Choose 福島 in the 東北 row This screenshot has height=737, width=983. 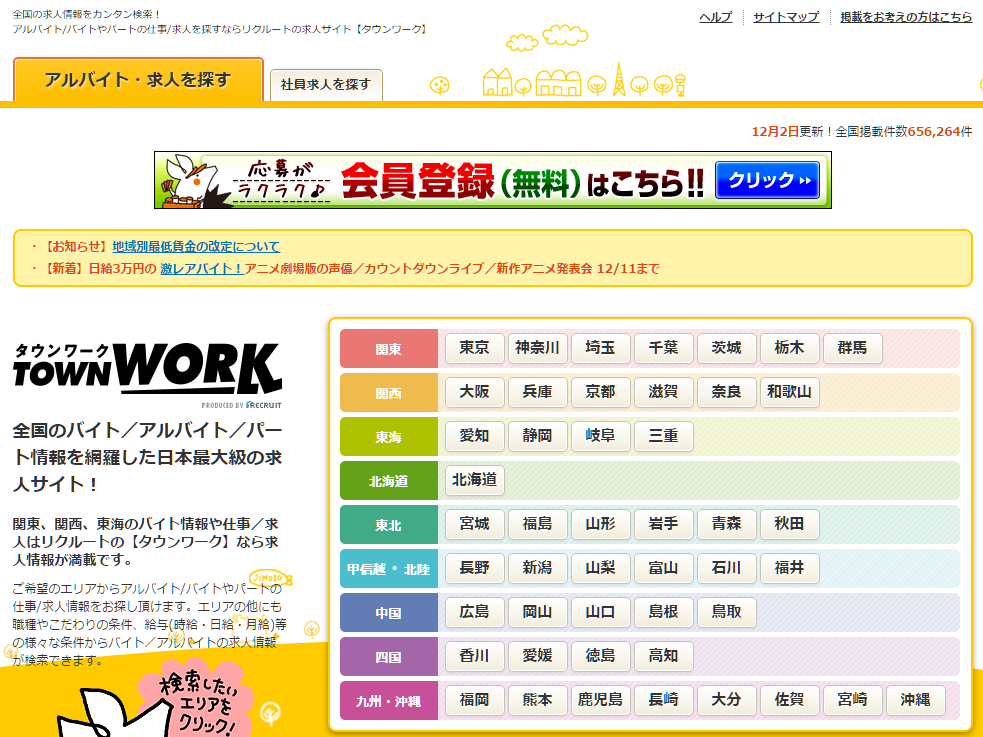pyautogui.click(x=537, y=524)
